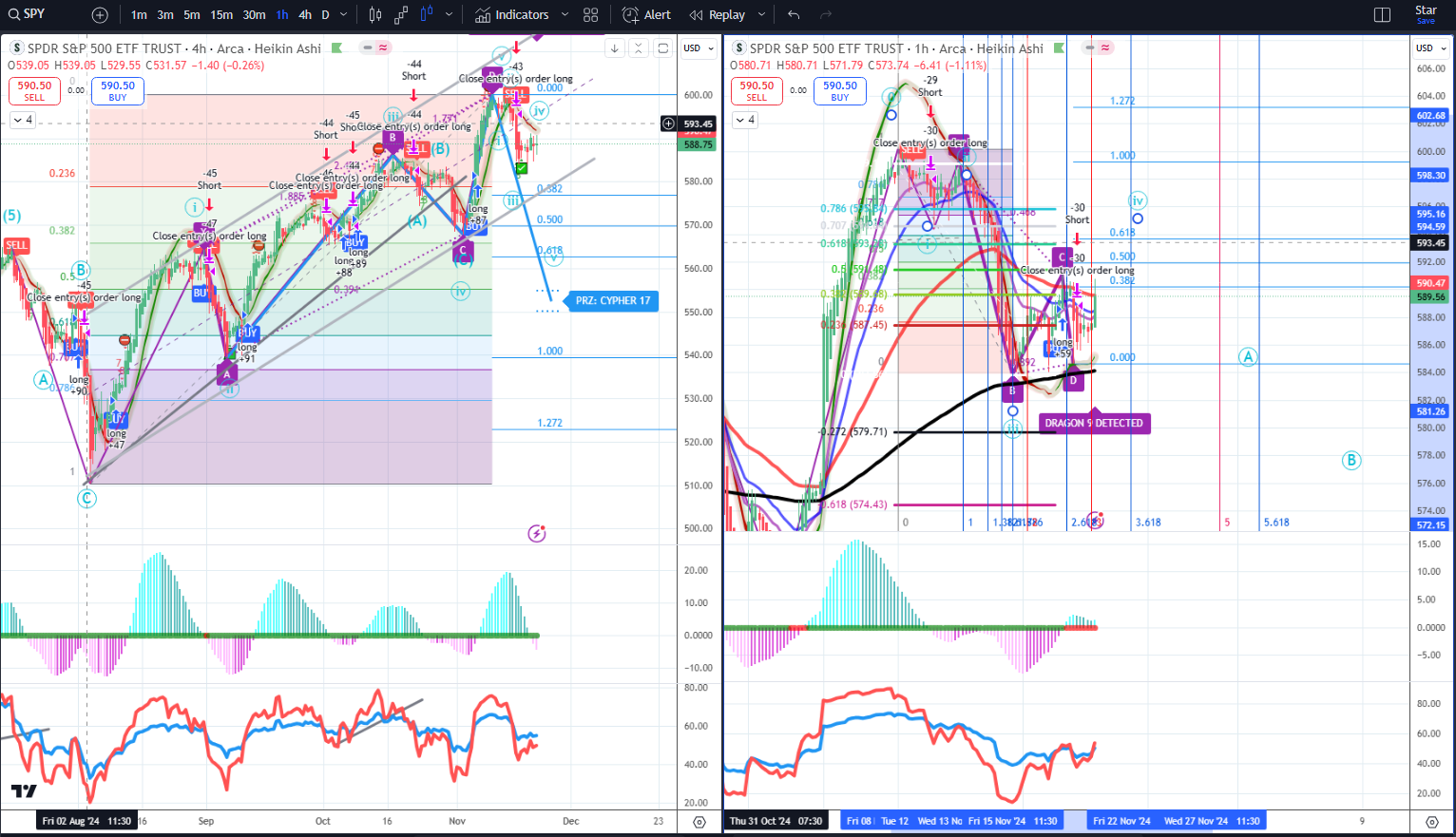Open 1h chart time axis settings gear
The width and height of the screenshot is (1456, 837).
1431,822
